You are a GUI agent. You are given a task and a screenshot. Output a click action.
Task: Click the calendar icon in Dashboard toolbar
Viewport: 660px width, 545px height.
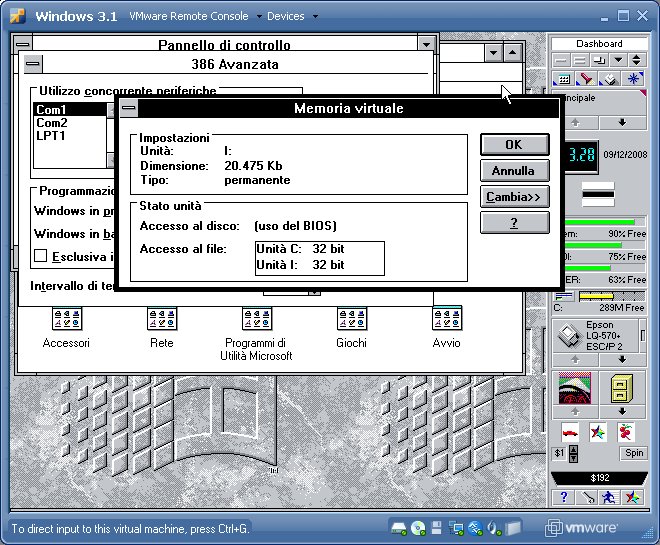[x=563, y=79]
